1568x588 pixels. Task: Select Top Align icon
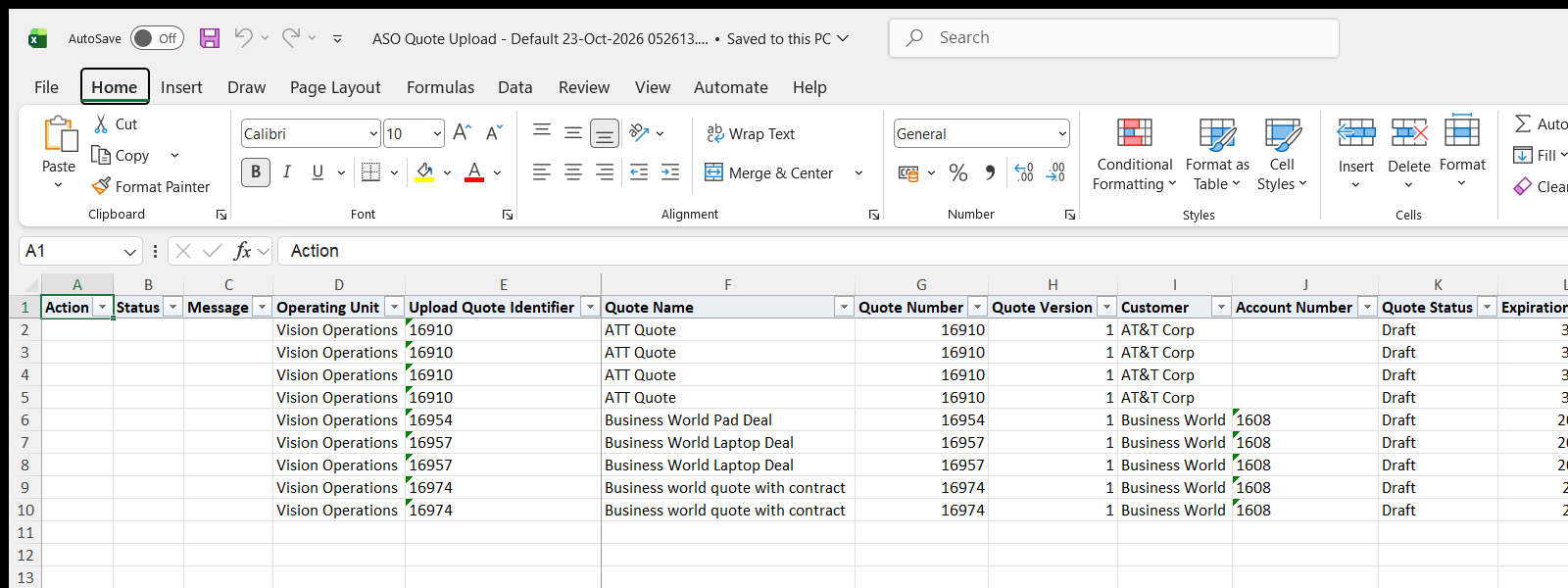(542, 132)
